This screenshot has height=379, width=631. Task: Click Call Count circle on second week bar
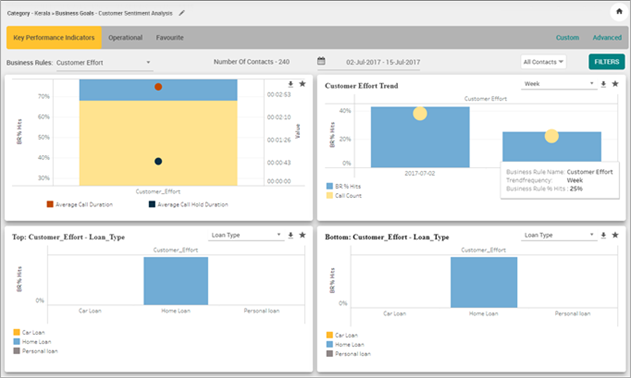(552, 136)
